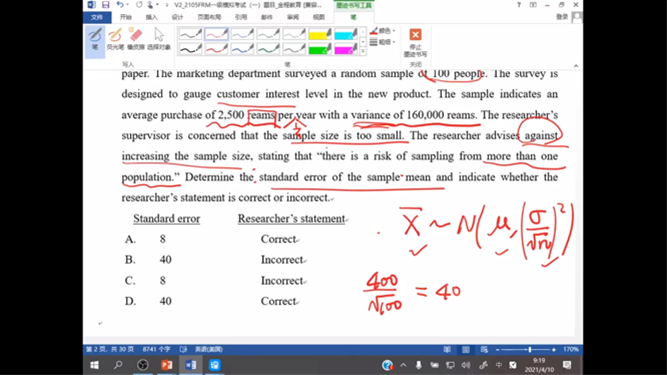Open the pen Color dropdown
667x375 pixels.
click(383, 31)
